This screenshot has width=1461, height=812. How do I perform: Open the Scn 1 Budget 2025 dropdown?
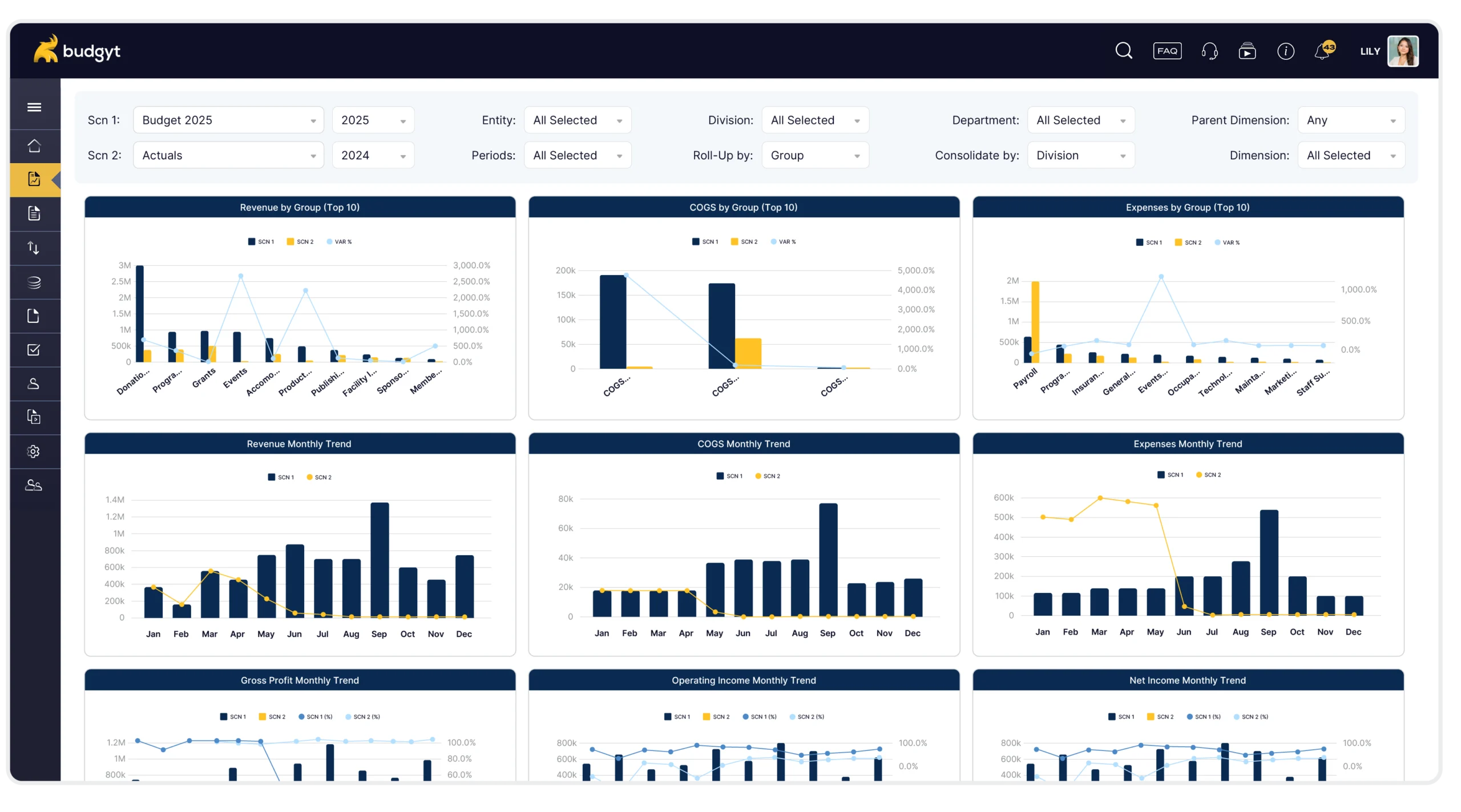point(228,120)
